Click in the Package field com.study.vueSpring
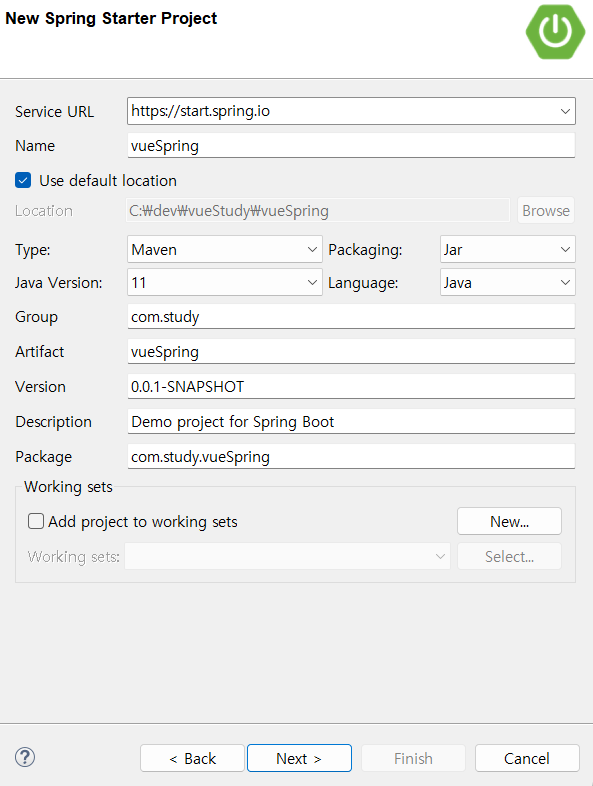 coord(351,456)
